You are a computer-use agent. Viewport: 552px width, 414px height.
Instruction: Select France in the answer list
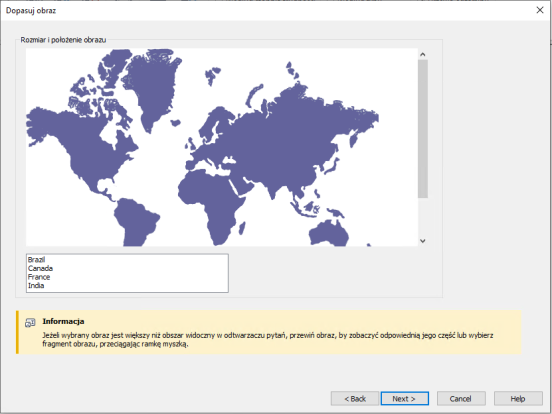39,277
